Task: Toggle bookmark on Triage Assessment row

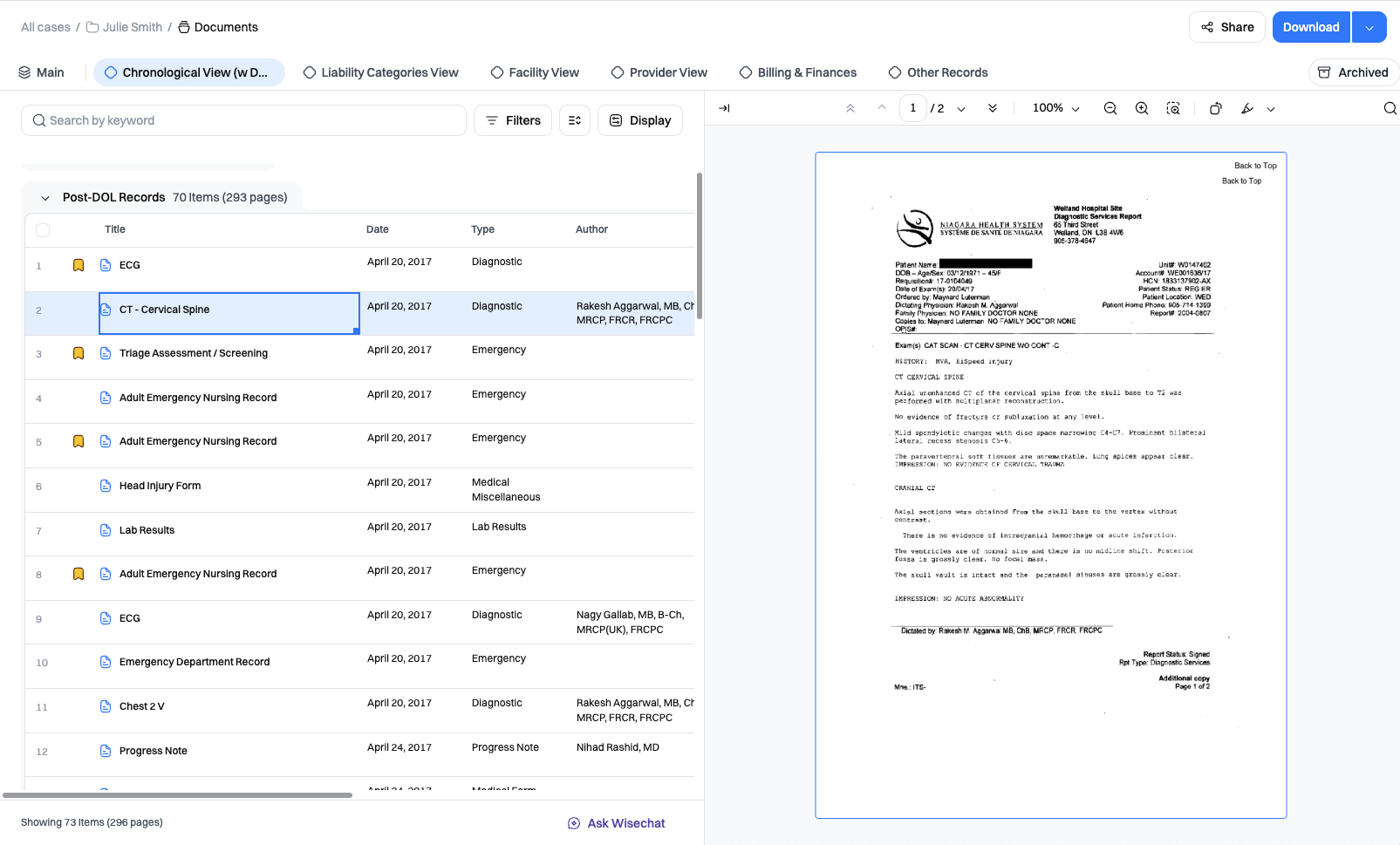Action: 79,353
